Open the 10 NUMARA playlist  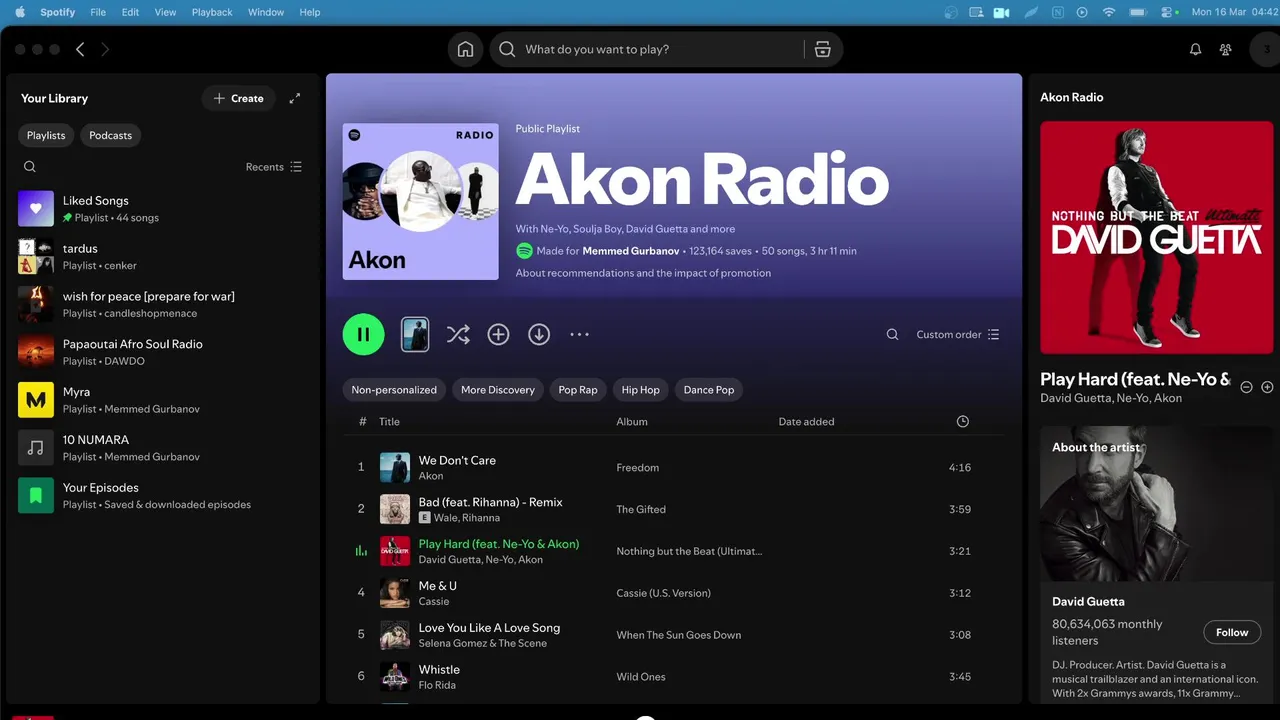pyautogui.click(x=163, y=448)
